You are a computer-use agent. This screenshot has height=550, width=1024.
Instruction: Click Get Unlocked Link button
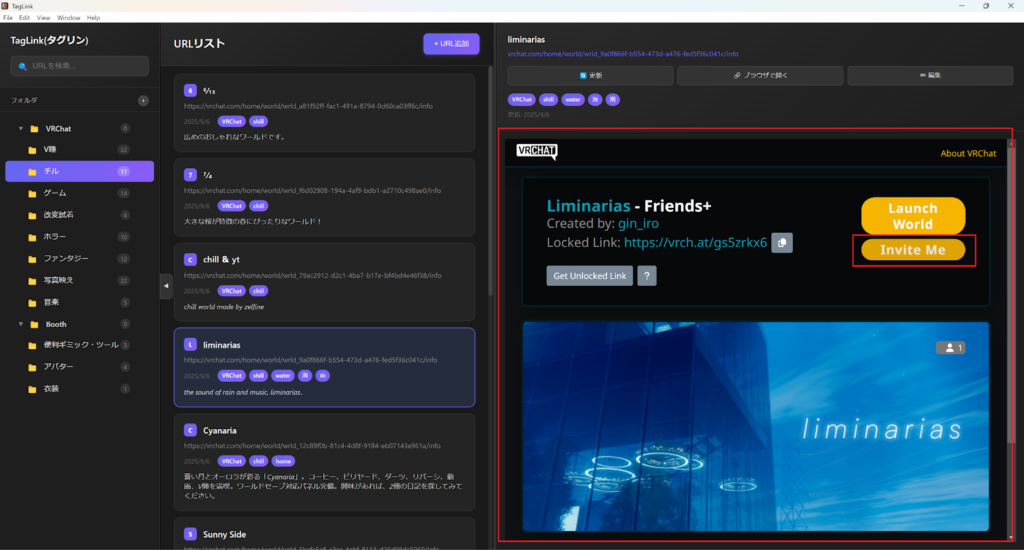point(590,276)
